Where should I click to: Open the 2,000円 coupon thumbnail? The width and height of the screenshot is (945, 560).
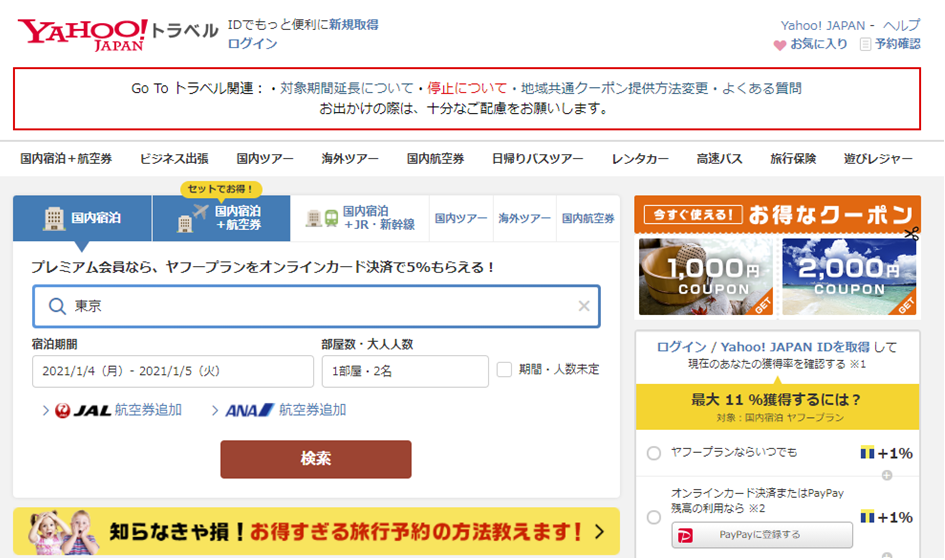(x=849, y=277)
